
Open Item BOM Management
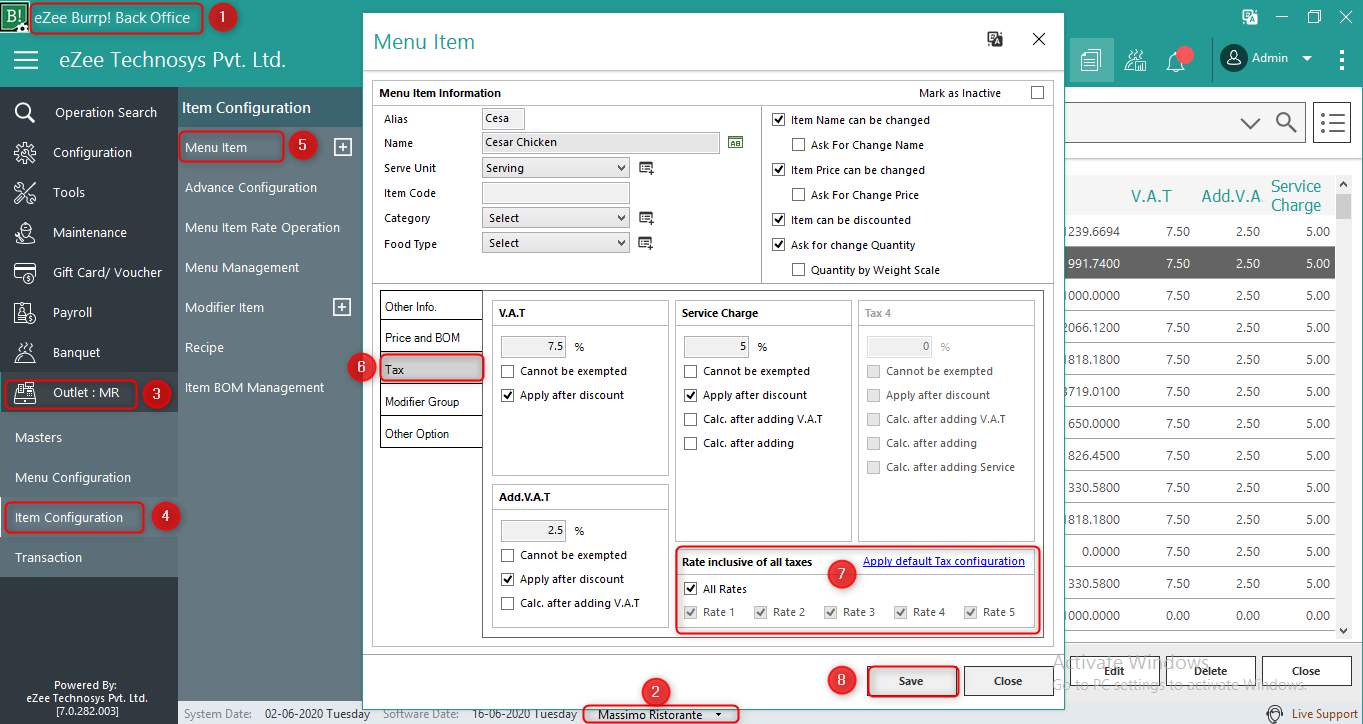tap(255, 387)
